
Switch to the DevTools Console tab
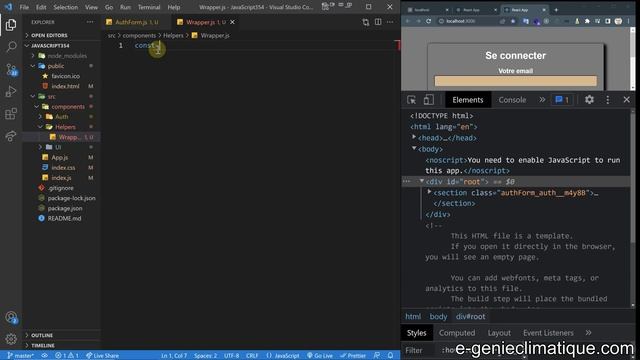[x=512, y=100]
